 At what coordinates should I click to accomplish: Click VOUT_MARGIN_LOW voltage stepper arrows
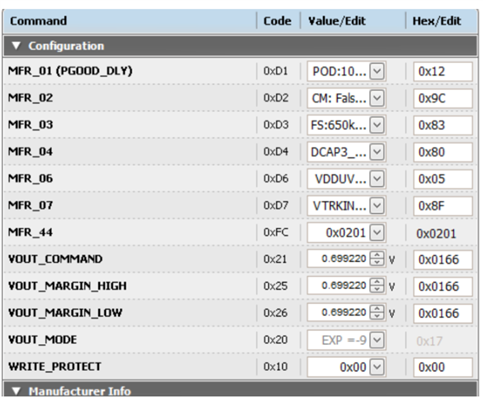(x=377, y=313)
